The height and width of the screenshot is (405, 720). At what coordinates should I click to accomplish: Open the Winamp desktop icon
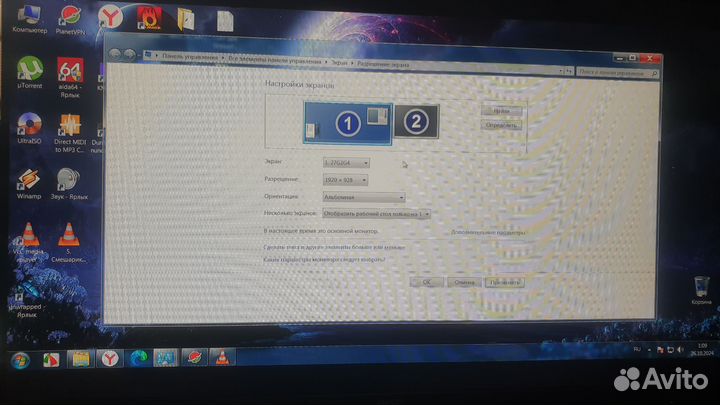(x=29, y=180)
